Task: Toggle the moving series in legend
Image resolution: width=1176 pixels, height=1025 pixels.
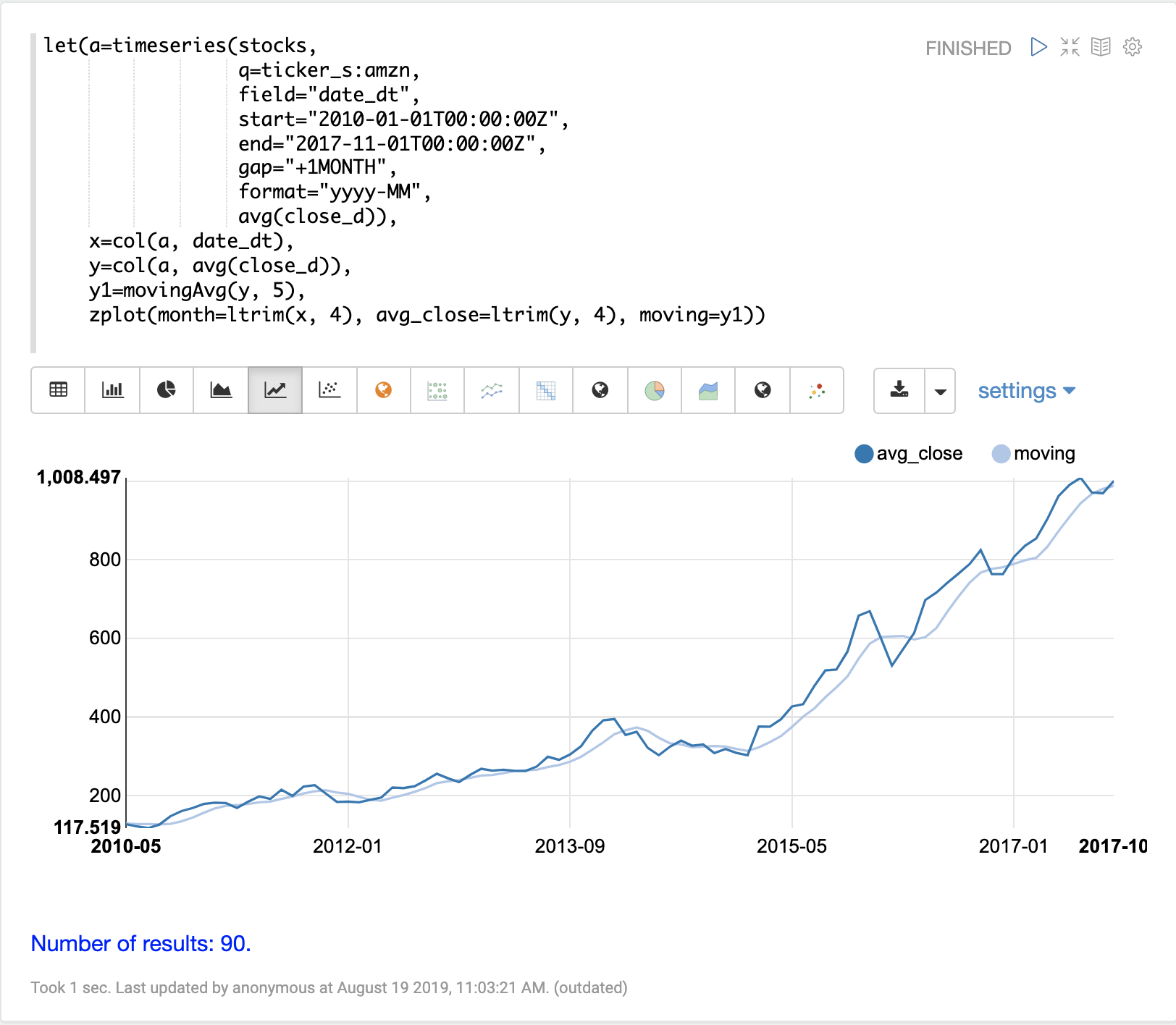Action: [1043, 454]
